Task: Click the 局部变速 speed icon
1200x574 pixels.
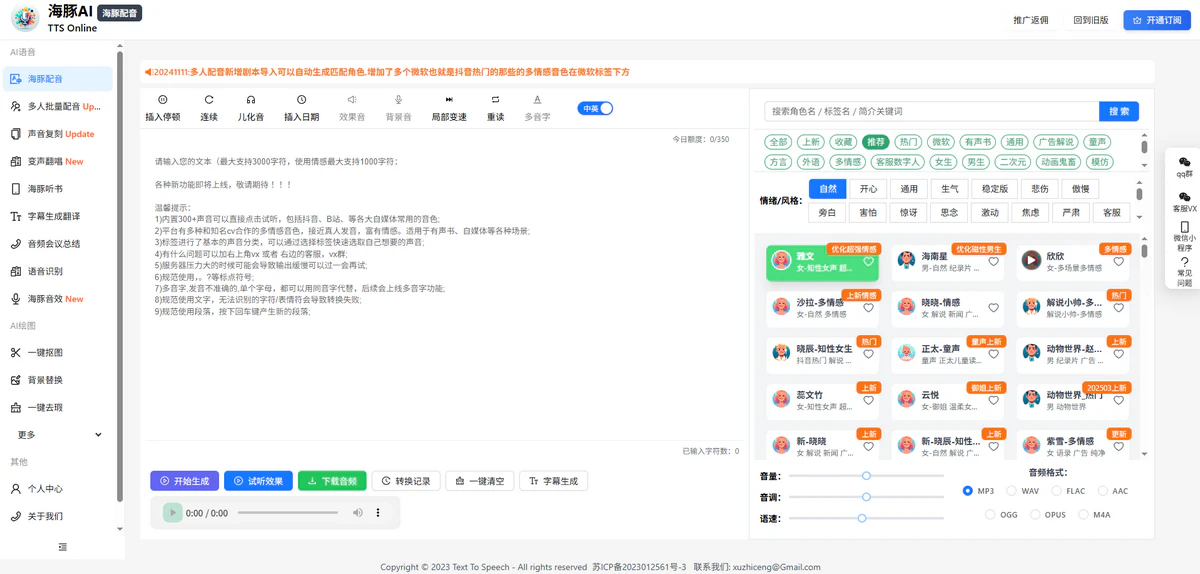Action: (x=449, y=100)
